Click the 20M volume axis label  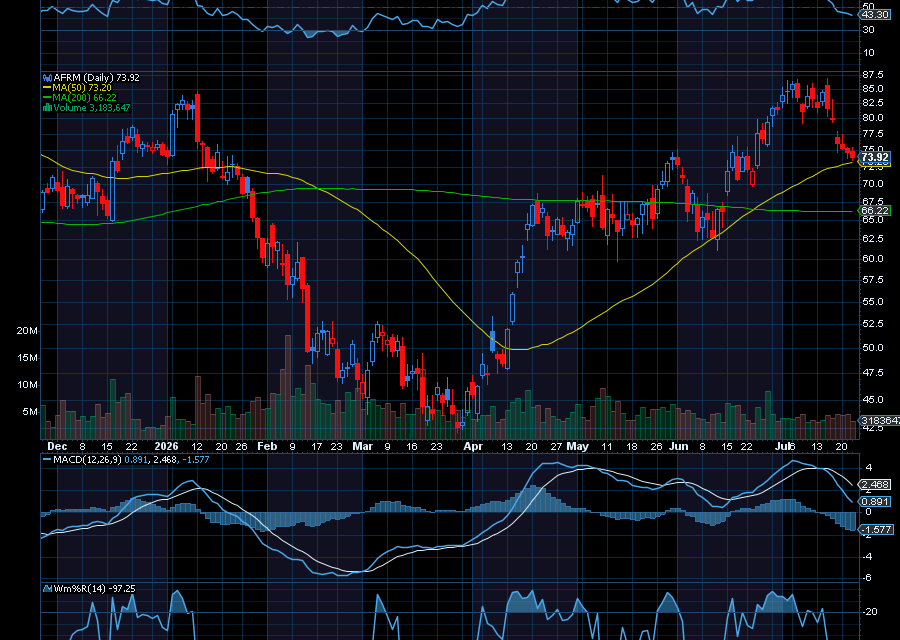coord(27,331)
